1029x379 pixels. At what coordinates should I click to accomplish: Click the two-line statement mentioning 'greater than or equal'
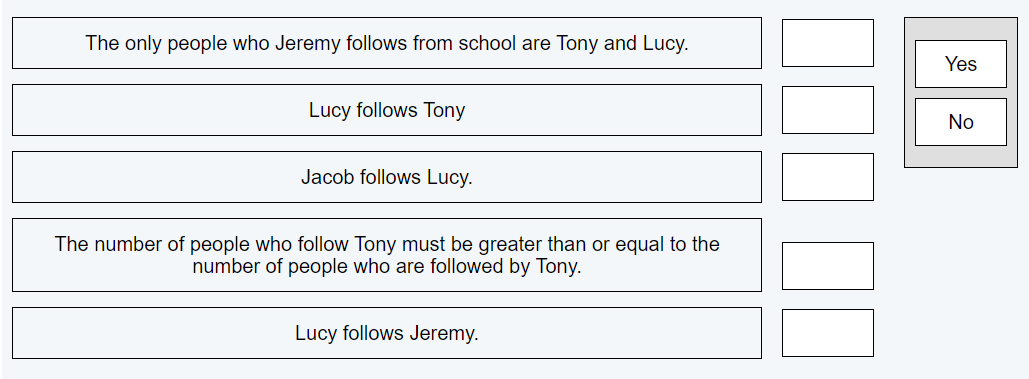[387, 255]
